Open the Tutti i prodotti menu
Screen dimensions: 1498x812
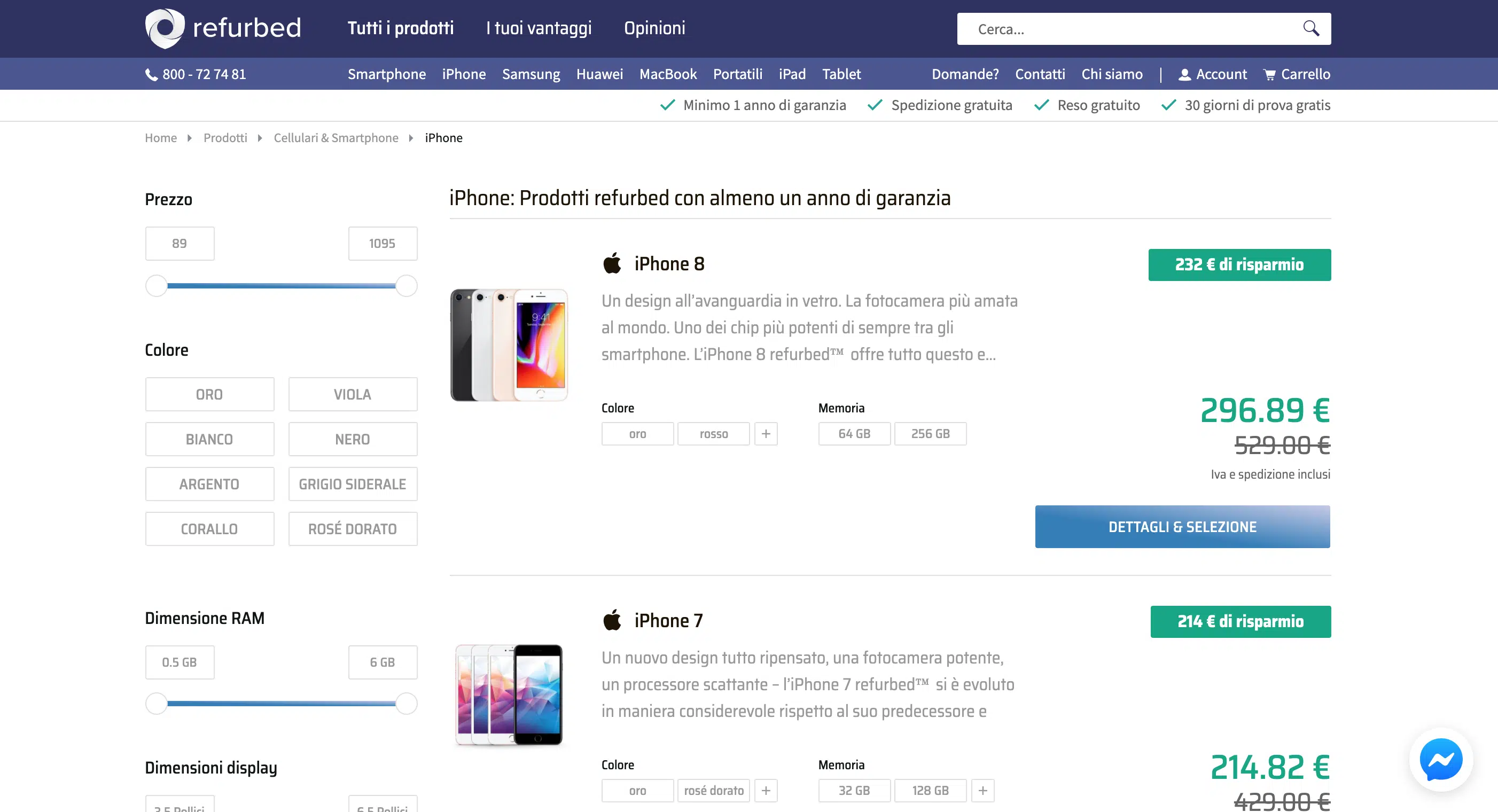click(400, 28)
